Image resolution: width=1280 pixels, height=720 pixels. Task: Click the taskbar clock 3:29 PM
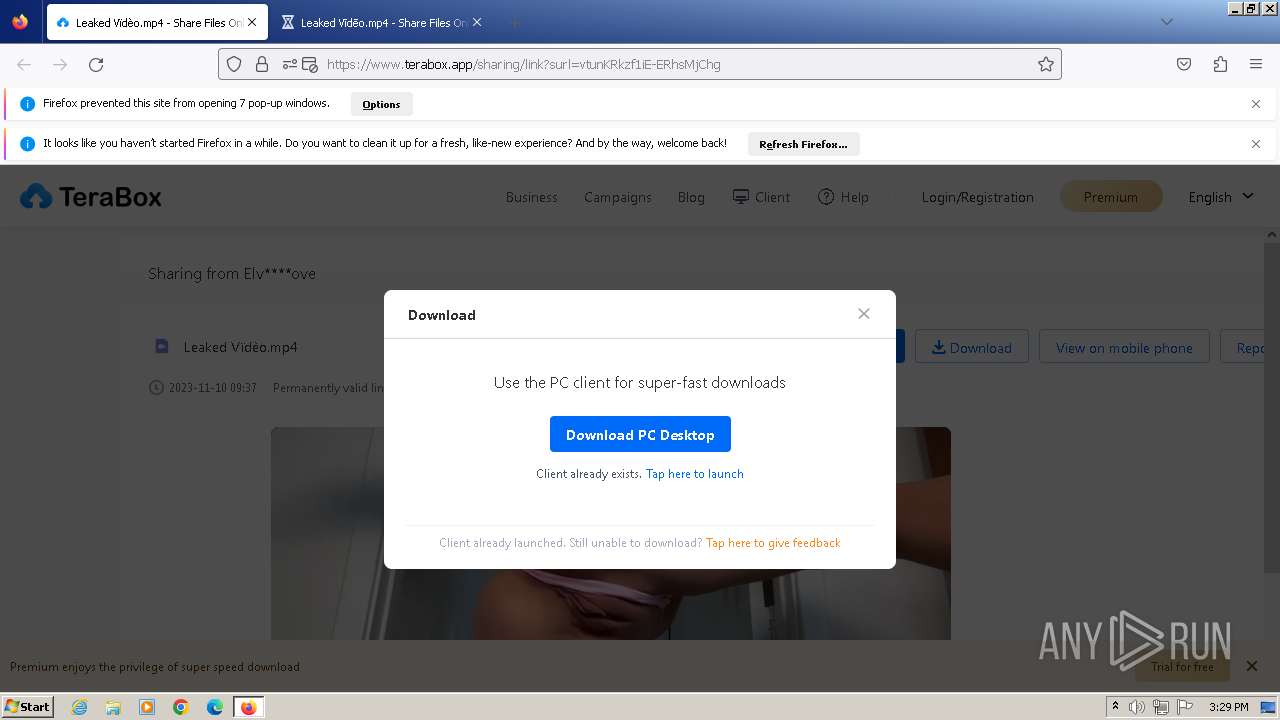click(x=1228, y=707)
